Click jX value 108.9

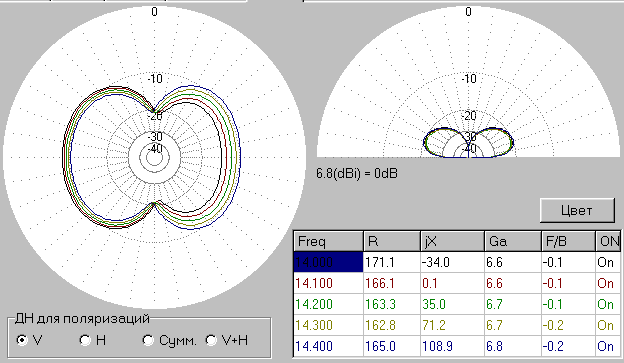452,346
